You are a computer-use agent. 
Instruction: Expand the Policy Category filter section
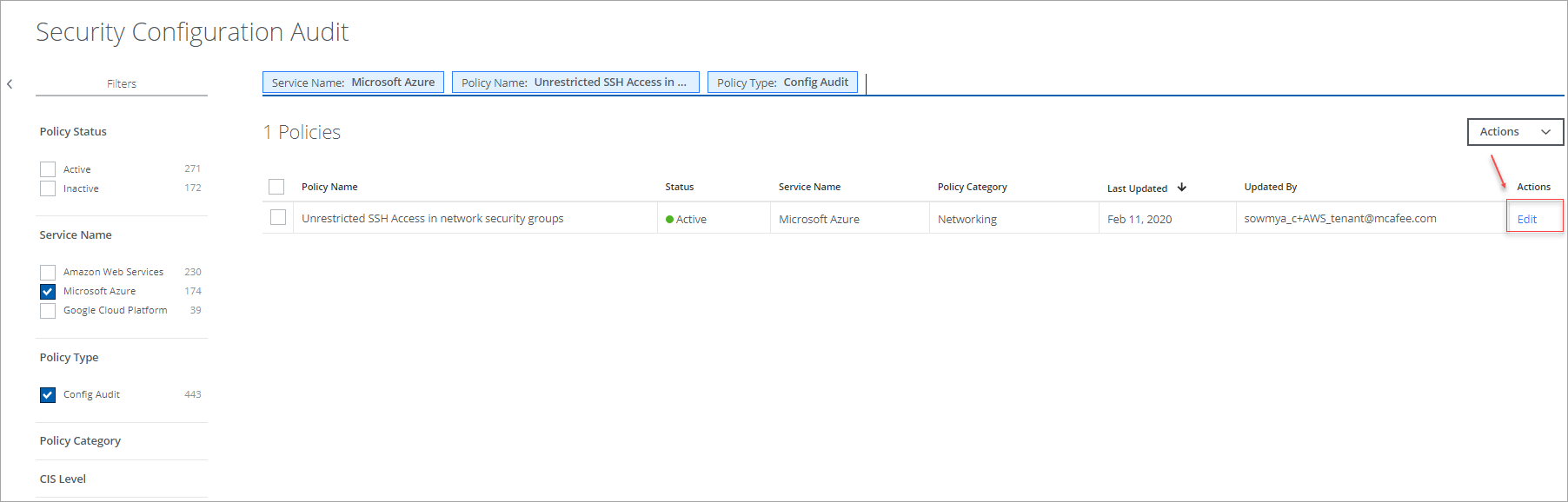click(x=80, y=441)
